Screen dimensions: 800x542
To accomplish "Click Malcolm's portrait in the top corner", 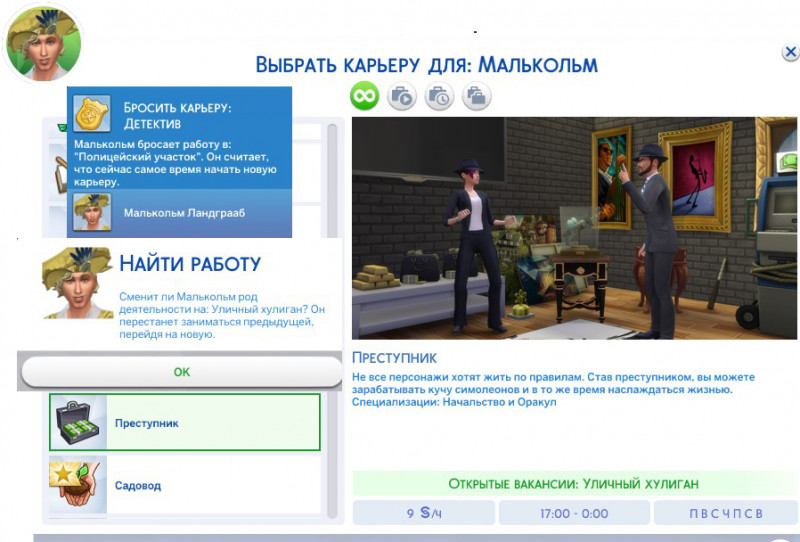I will (43, 43).
